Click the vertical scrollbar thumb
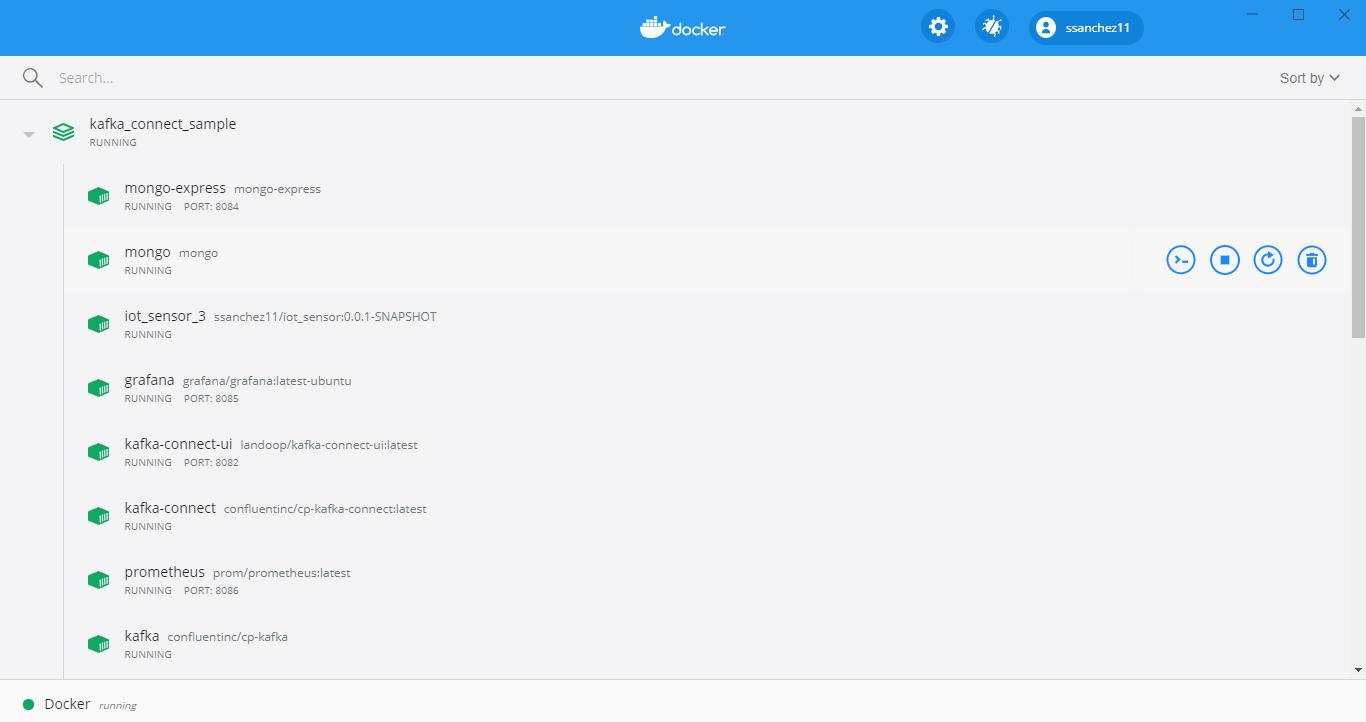1366x722 pixels. click(1358, 227)
